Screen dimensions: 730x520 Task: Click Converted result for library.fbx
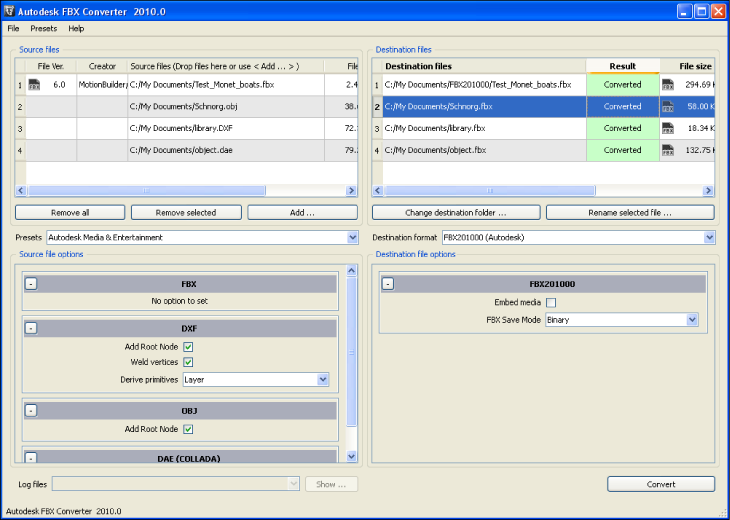click(623, 128)
